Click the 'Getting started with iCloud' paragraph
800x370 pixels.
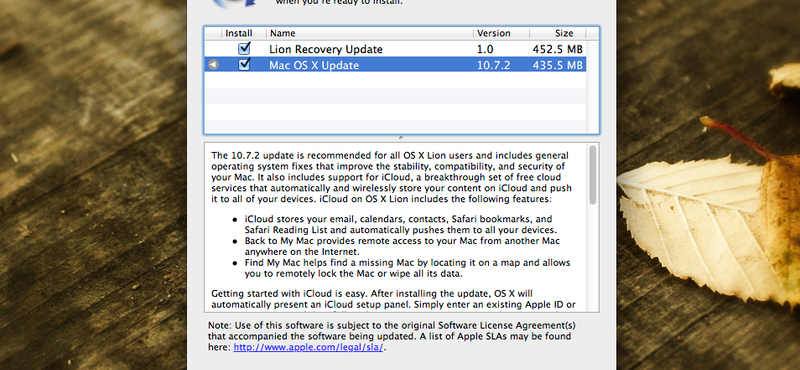pos(393,300)
